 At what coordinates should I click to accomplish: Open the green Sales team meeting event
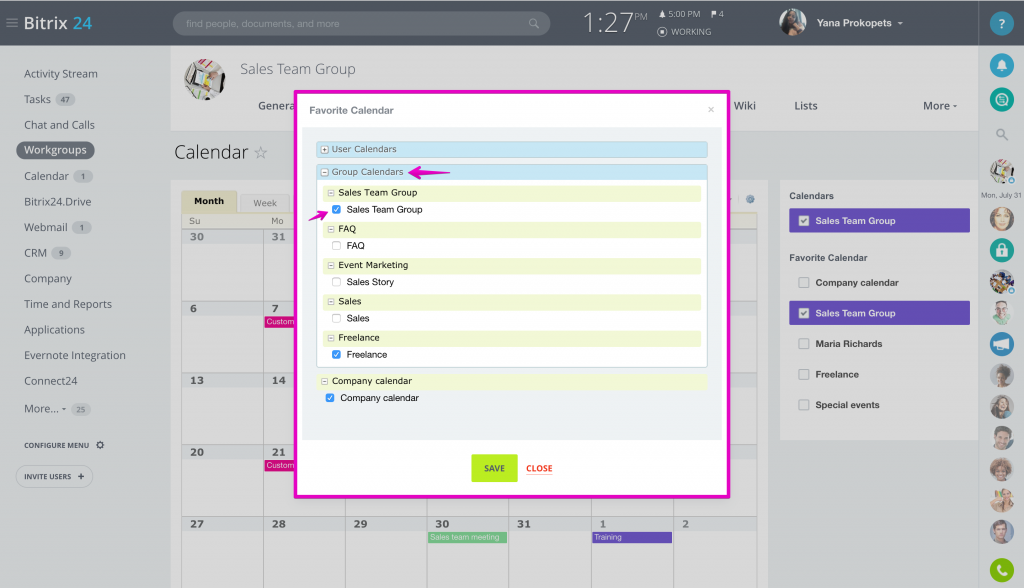[x=468, y=537]
